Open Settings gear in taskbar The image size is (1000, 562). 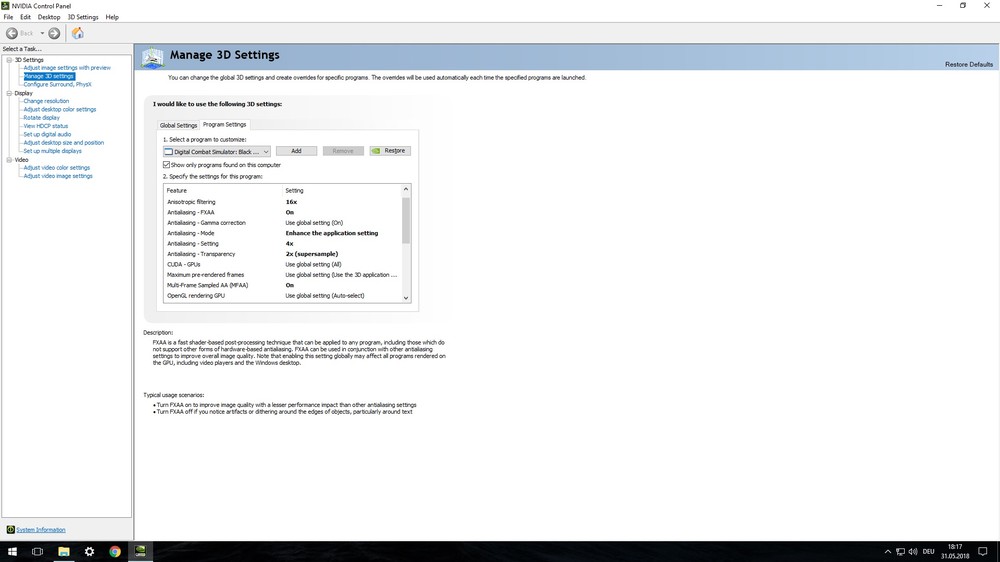pyautogui.click(x=89, y=552)
